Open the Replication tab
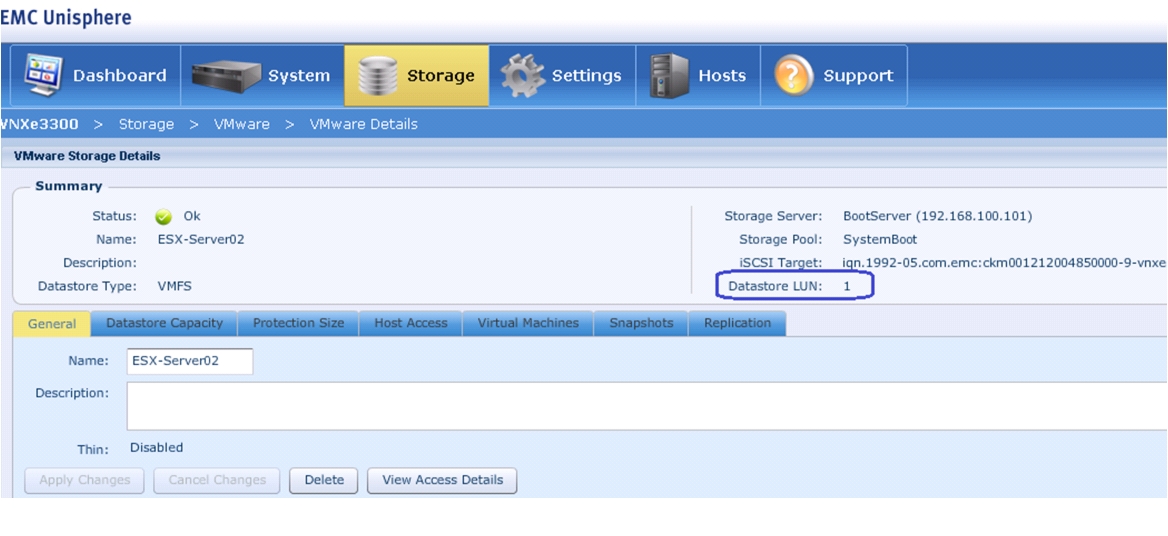The image size is (1168, 536). click(x=737, y=323)
